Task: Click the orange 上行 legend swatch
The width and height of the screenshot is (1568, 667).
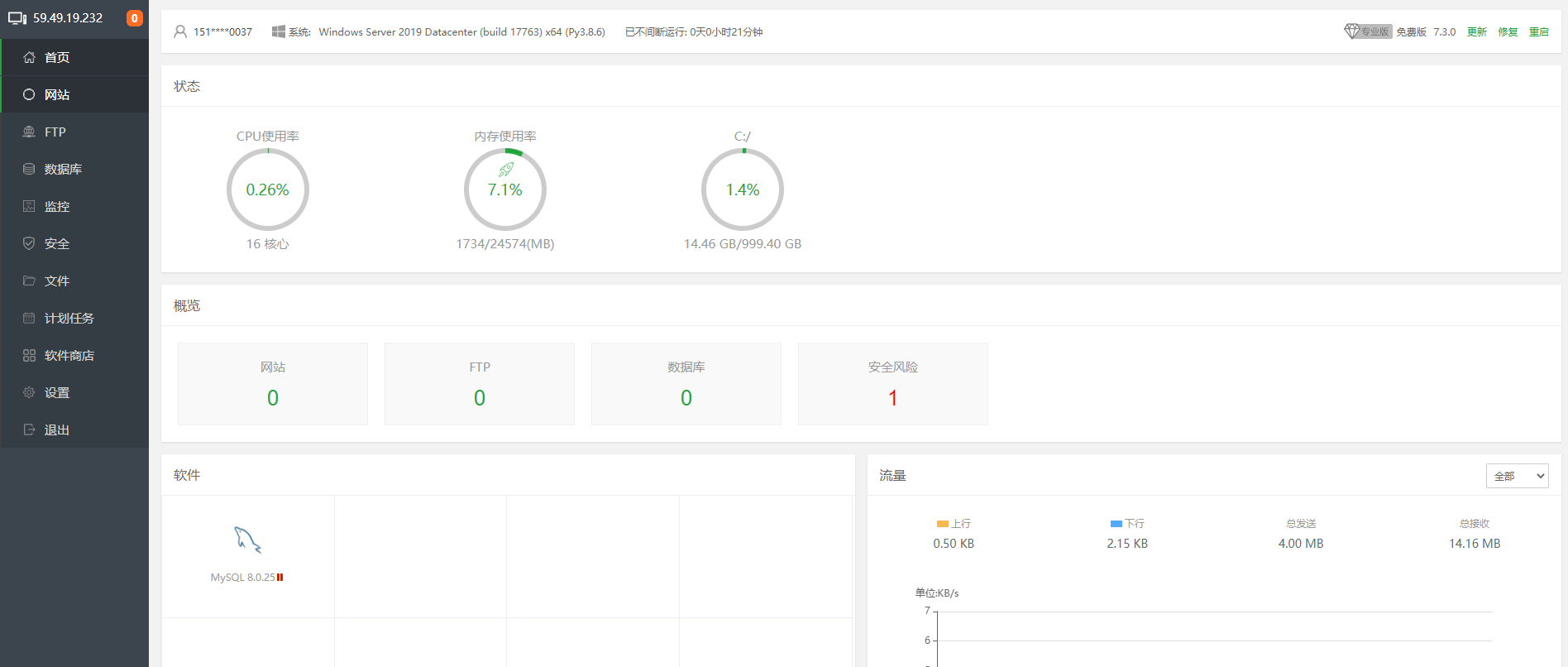Action: tap(943, 524)
